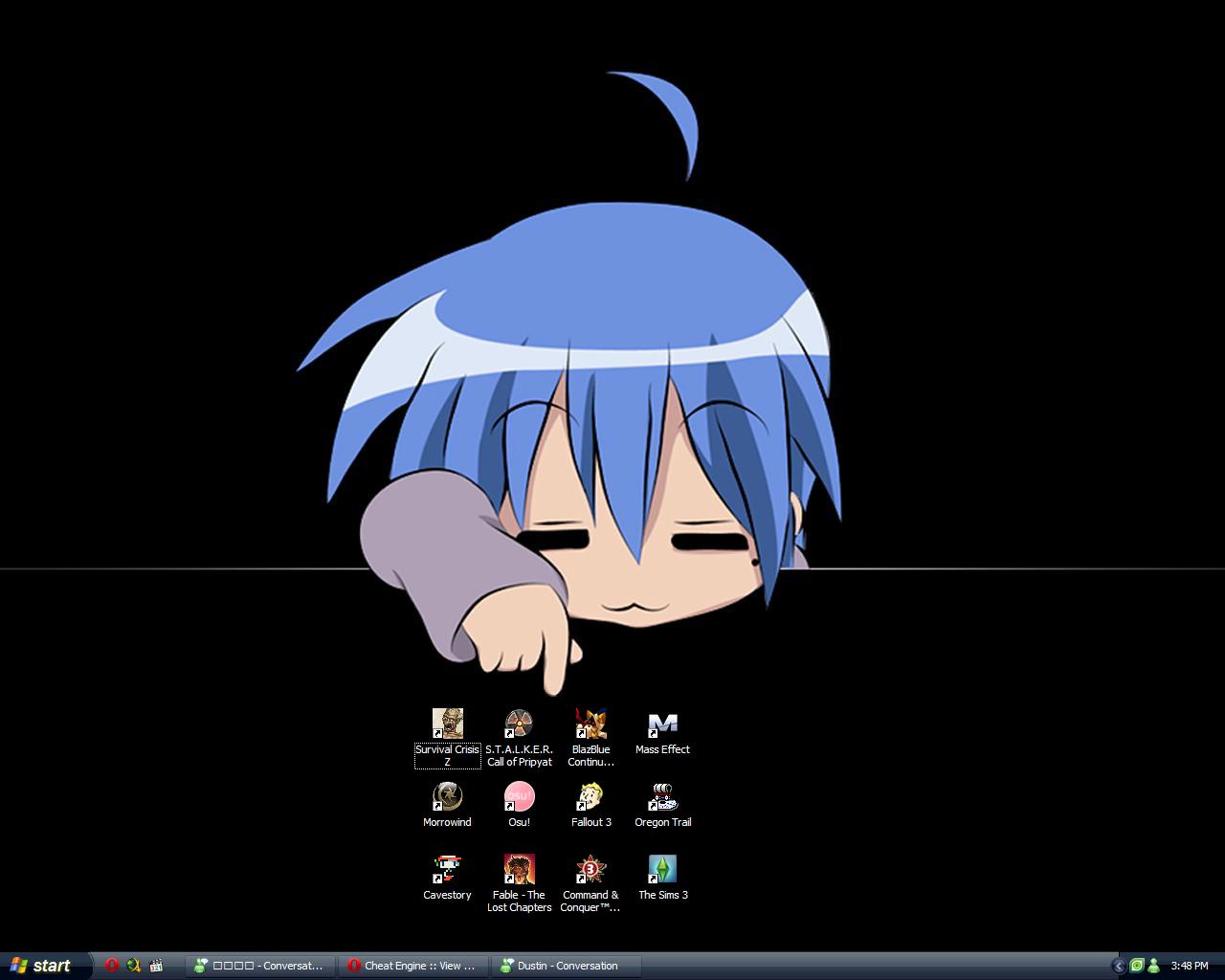The image size is (1225, 980).
Task: Select the Osu! desktop icon
Action: (519, 797)
